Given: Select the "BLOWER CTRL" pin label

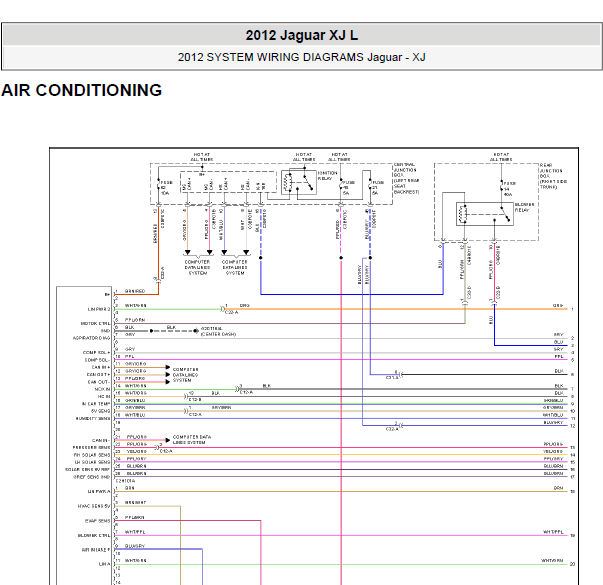Looking at the screenshot, I should coord(94,535).
